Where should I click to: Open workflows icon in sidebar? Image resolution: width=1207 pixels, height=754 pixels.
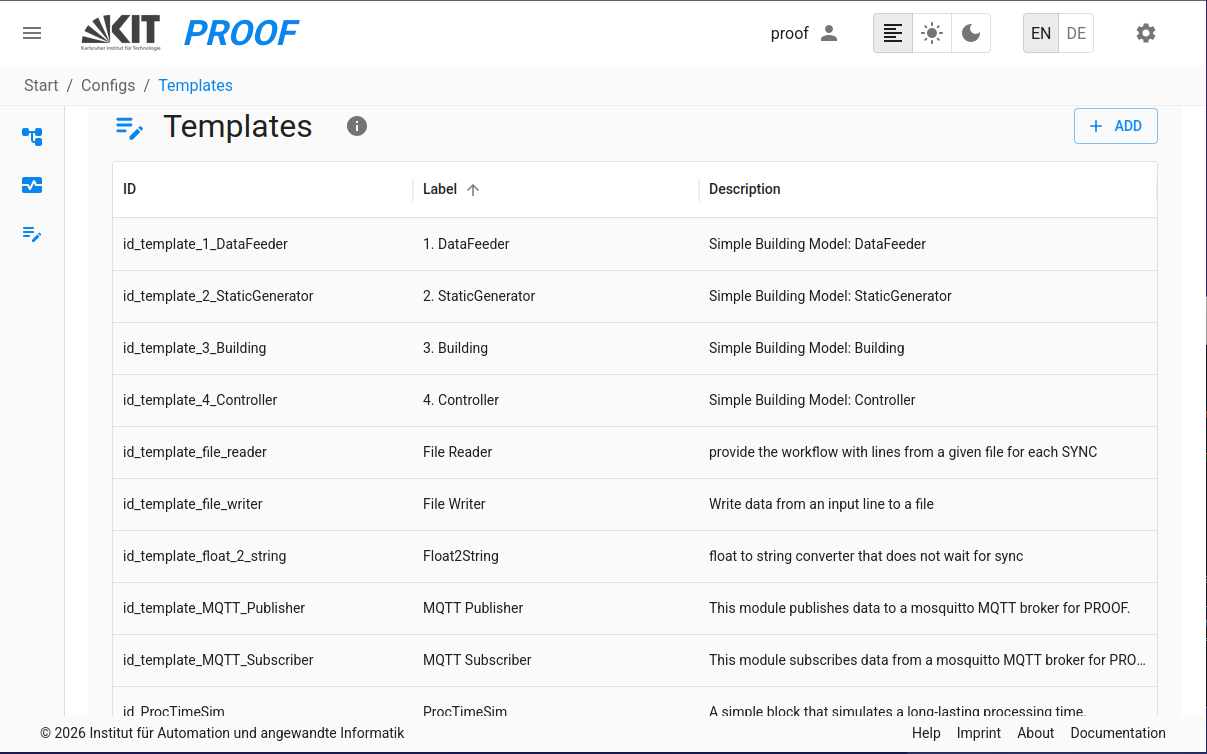(x=32, y=136)
